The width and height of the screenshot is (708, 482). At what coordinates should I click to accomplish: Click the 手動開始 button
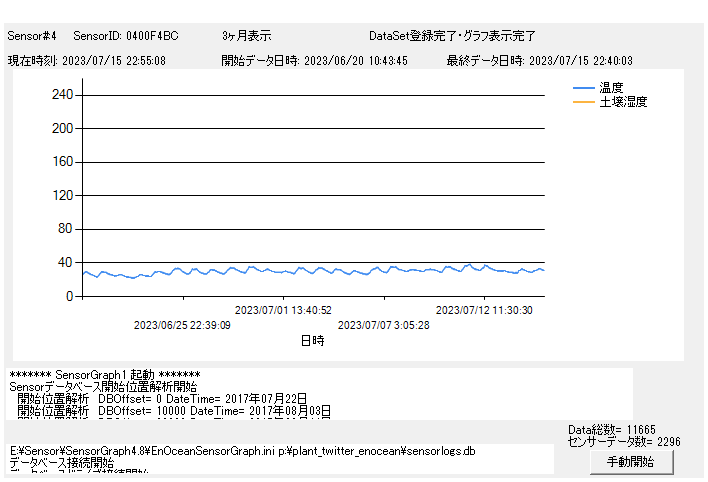coord(630,462)
